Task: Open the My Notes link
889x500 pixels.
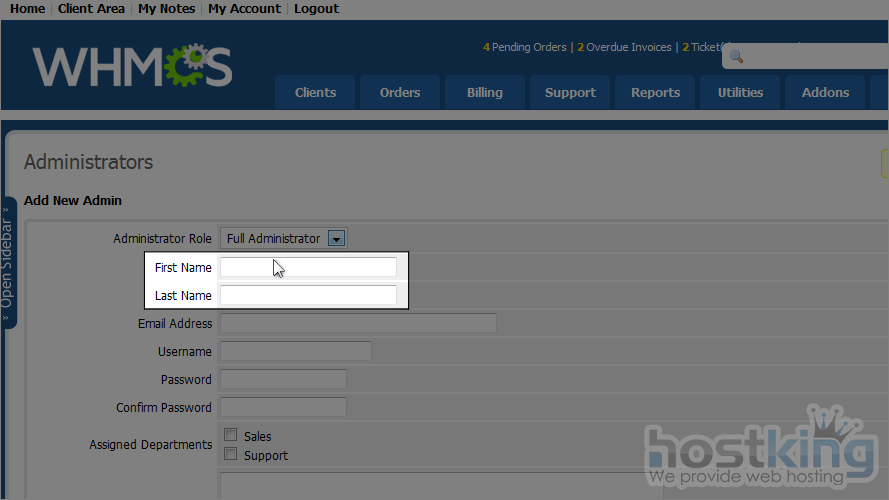Action: point(166,9)
